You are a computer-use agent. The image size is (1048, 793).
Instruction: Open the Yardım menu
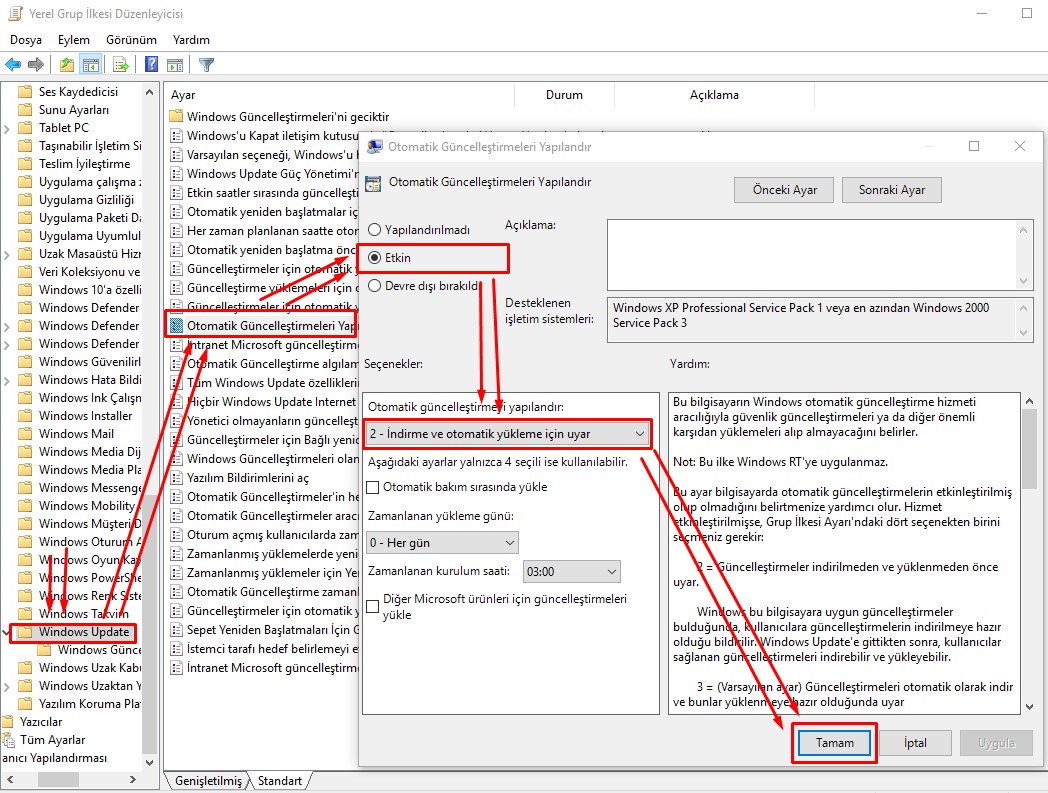pyautogui.click(x=191, y=40)
